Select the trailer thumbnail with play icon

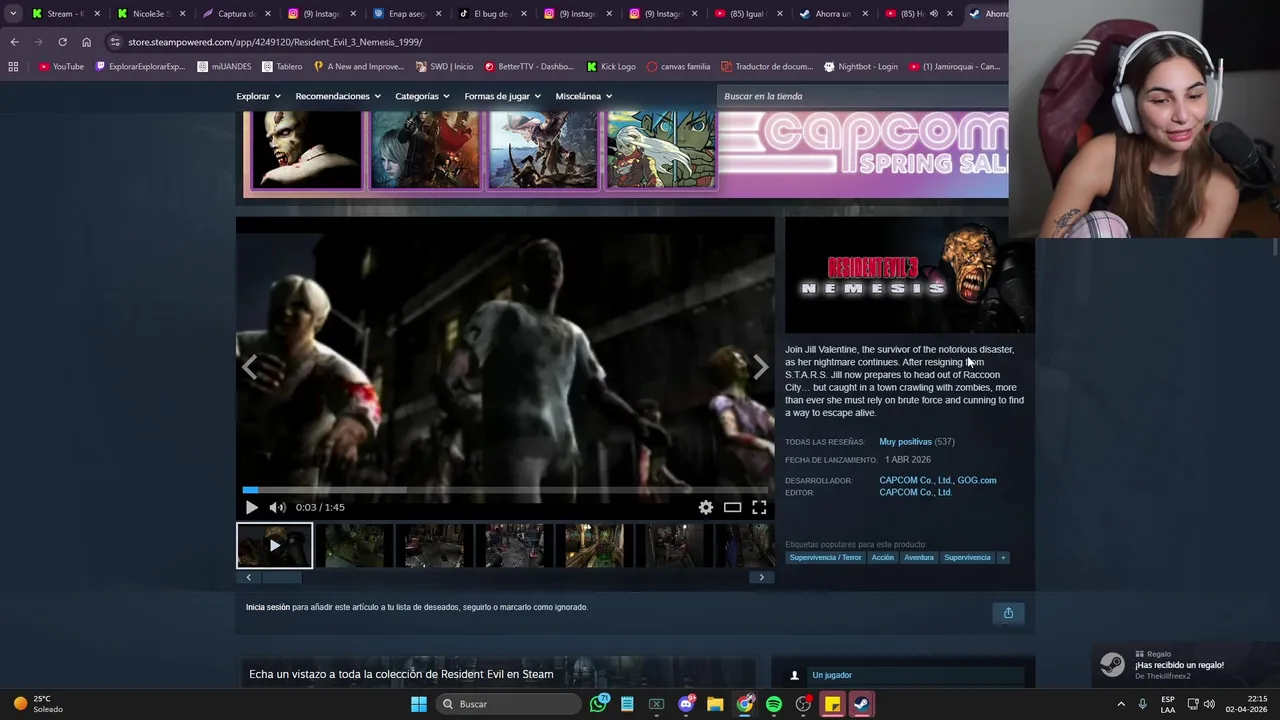click(x=274, y=545)
